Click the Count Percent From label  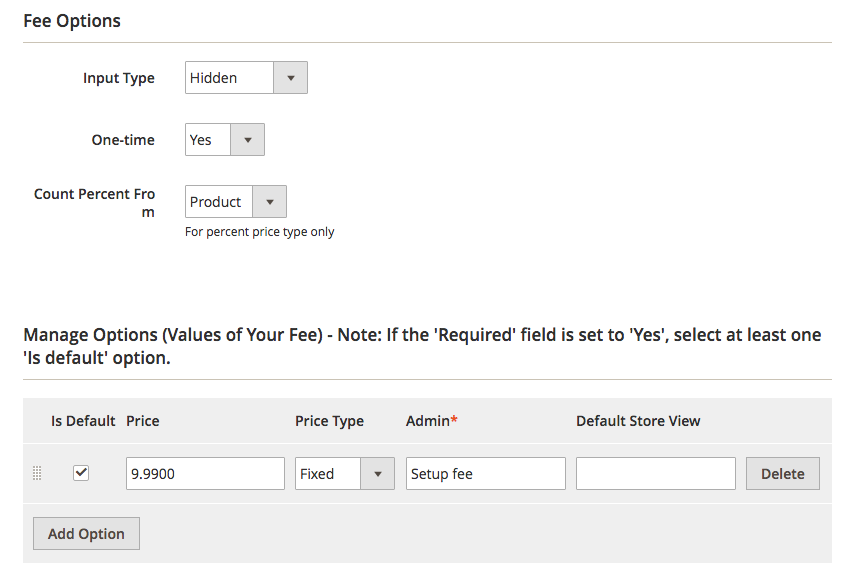95,202
